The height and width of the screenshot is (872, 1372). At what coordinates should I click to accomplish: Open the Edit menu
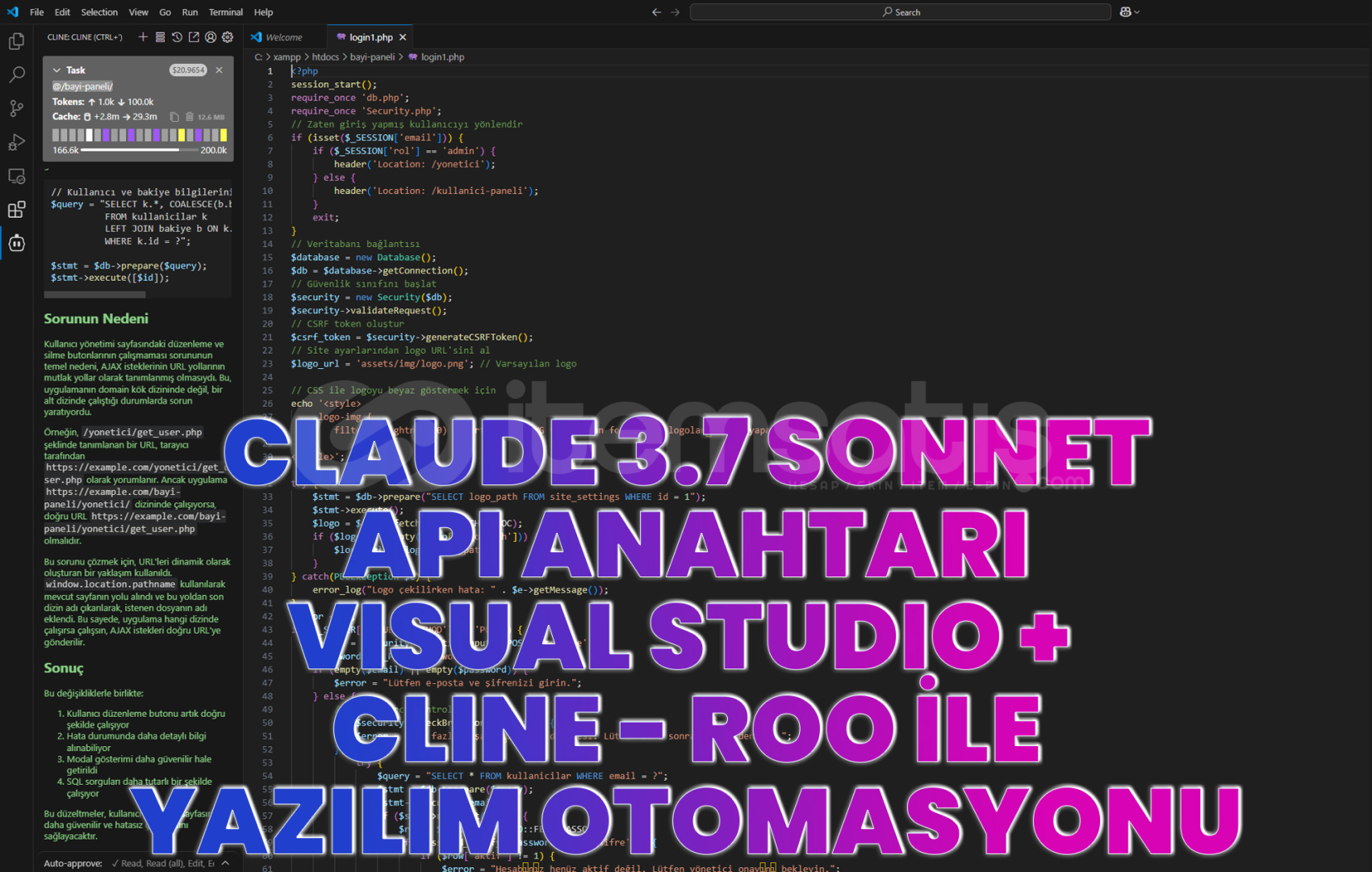(x=62, y=12)
